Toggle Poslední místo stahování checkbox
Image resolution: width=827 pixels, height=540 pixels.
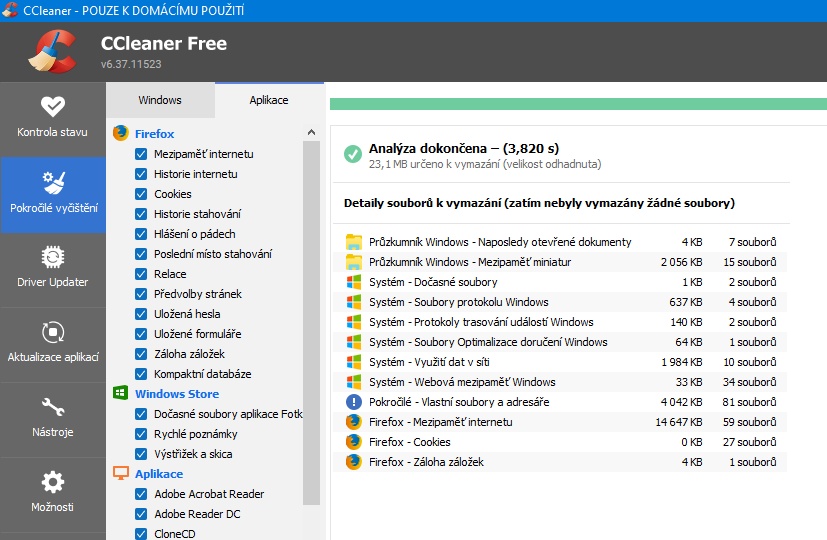pos(141,254)
